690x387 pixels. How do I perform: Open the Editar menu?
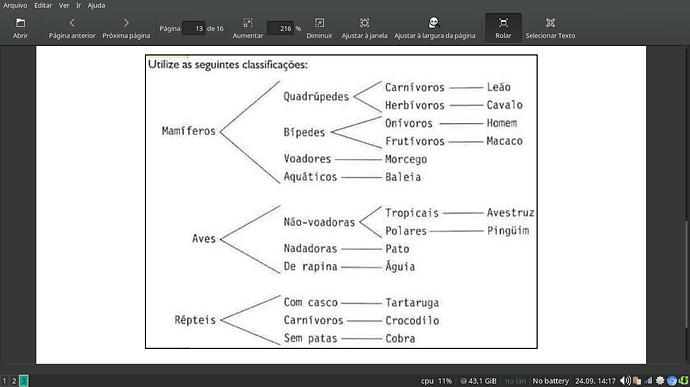tap(43, 5)
